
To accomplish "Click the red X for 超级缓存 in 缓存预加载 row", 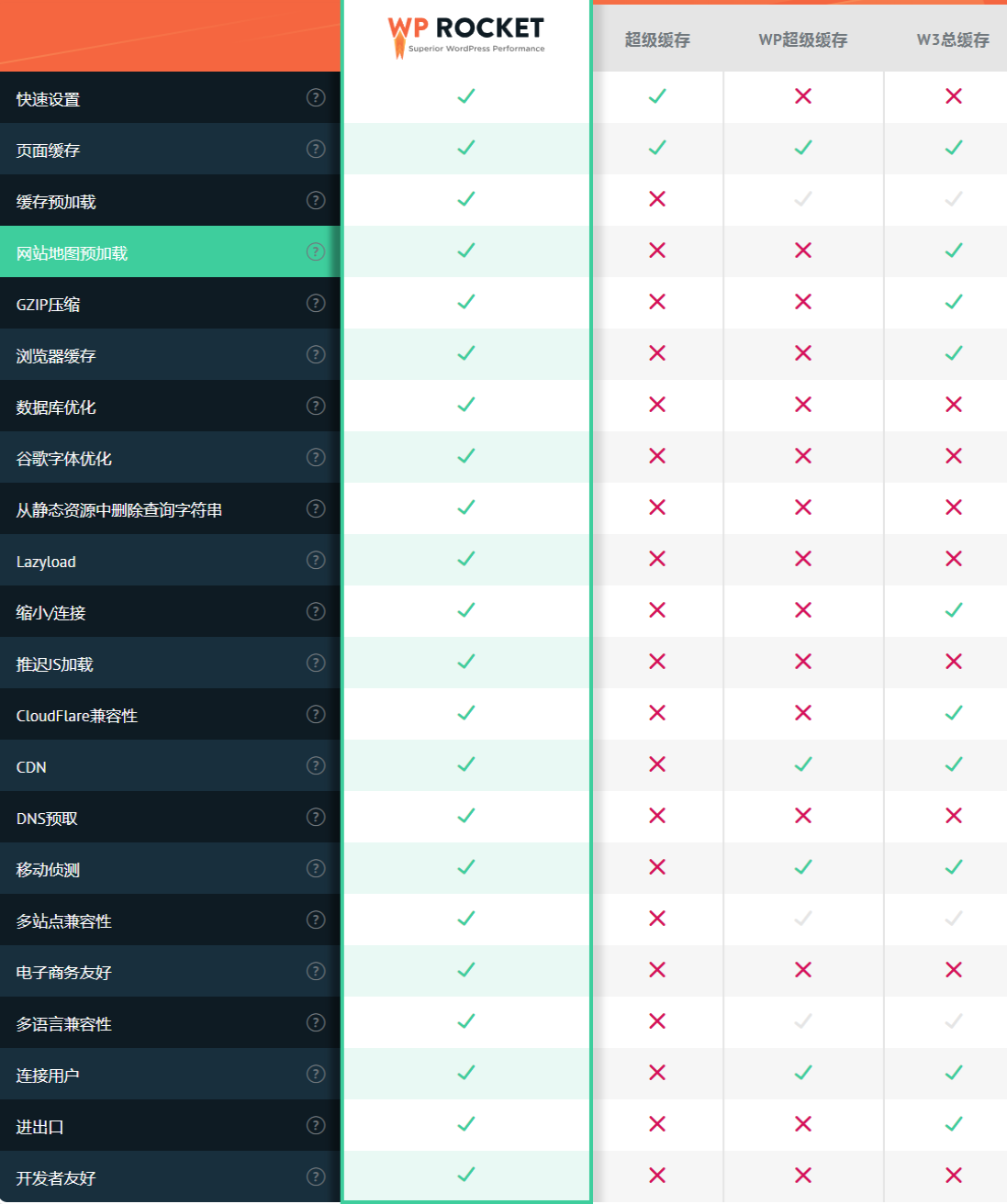I will 657,199.
